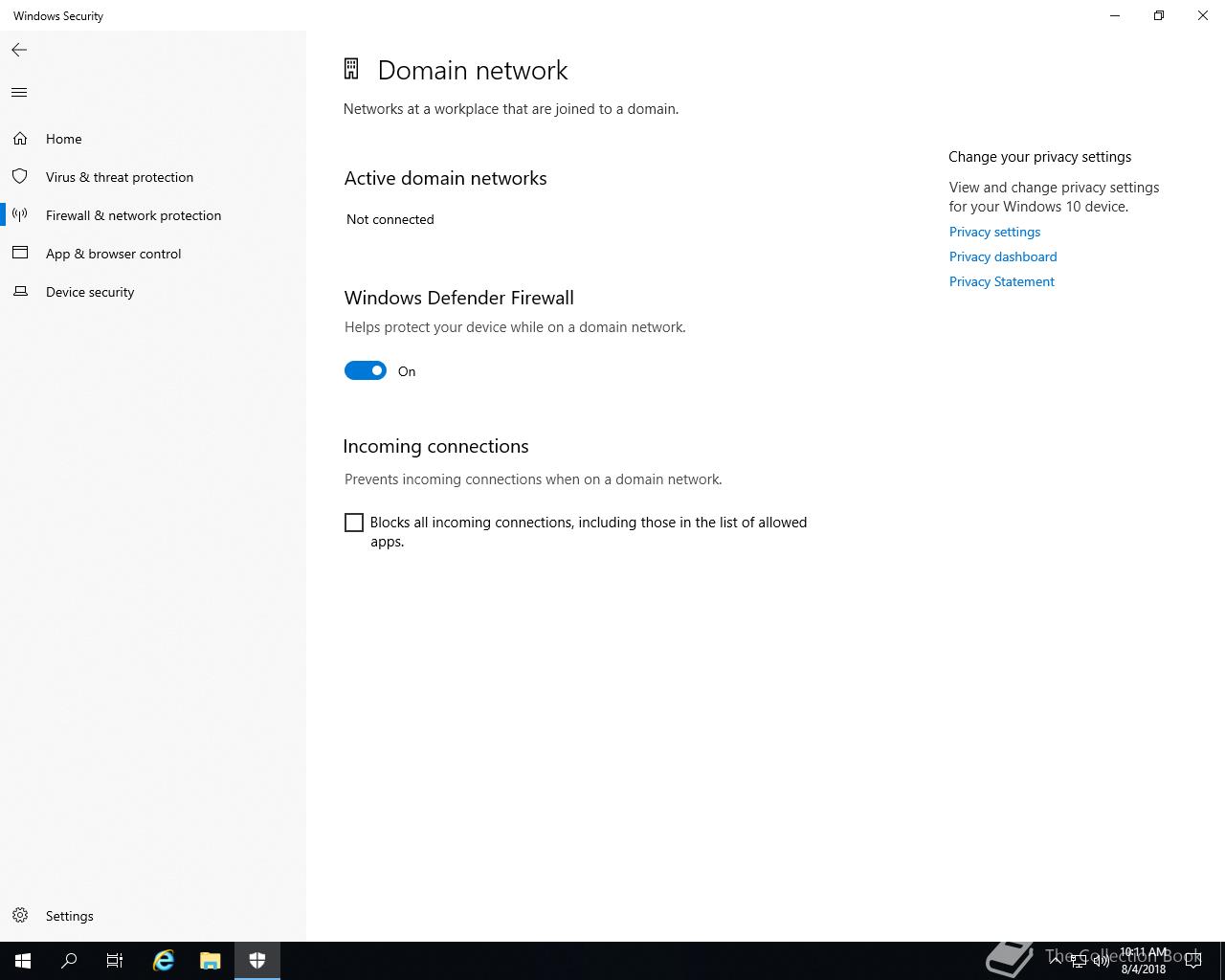Click the Firewall antenna icon in sidebar
The width and height of the screenshot is (1225, 980).
(x=20, y=215)
